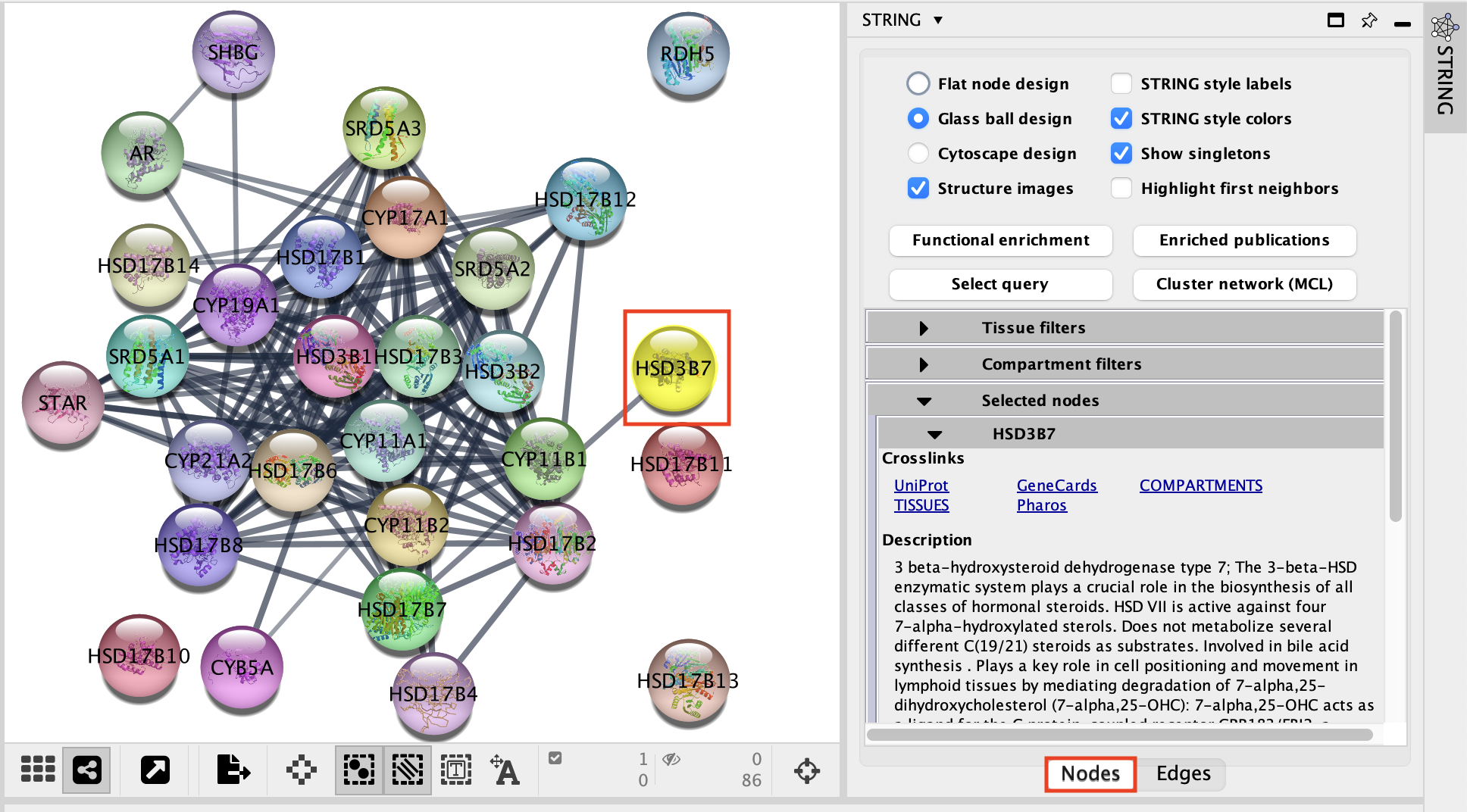
Task: Click the export file icon
Action: click(x=233, y=770)
